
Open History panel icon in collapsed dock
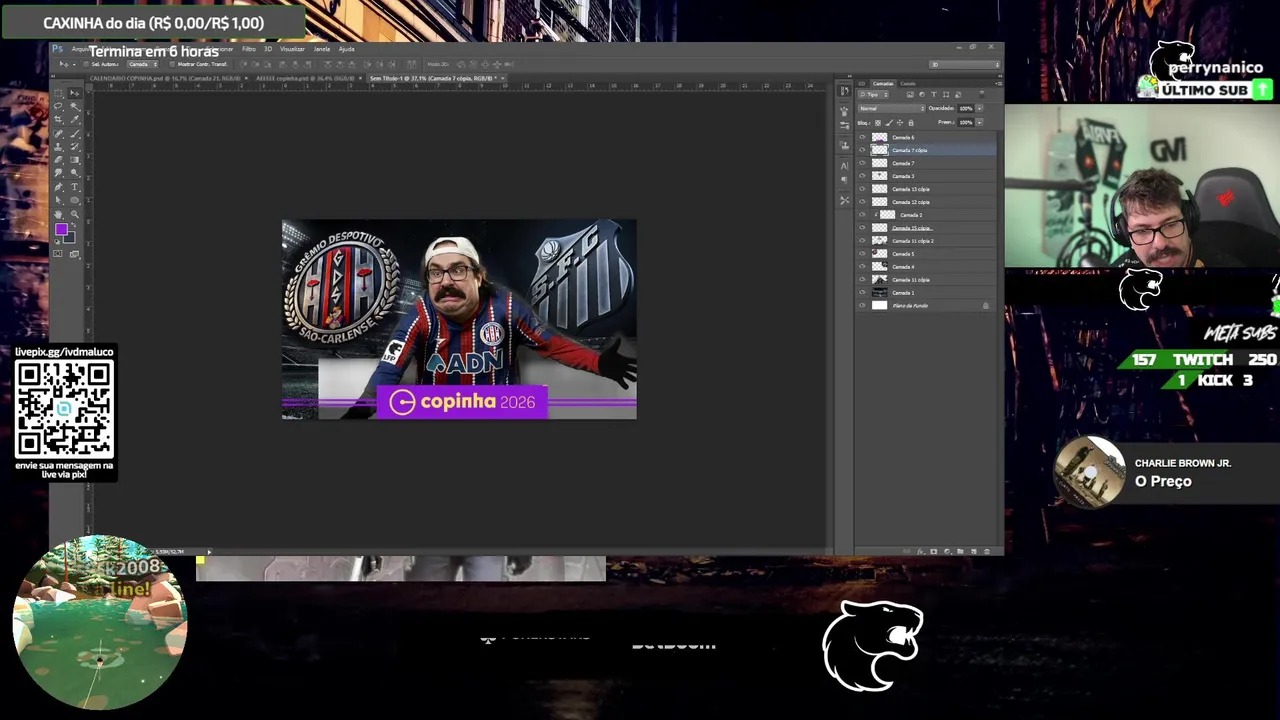pyautogui.click(x=844, y=91)
